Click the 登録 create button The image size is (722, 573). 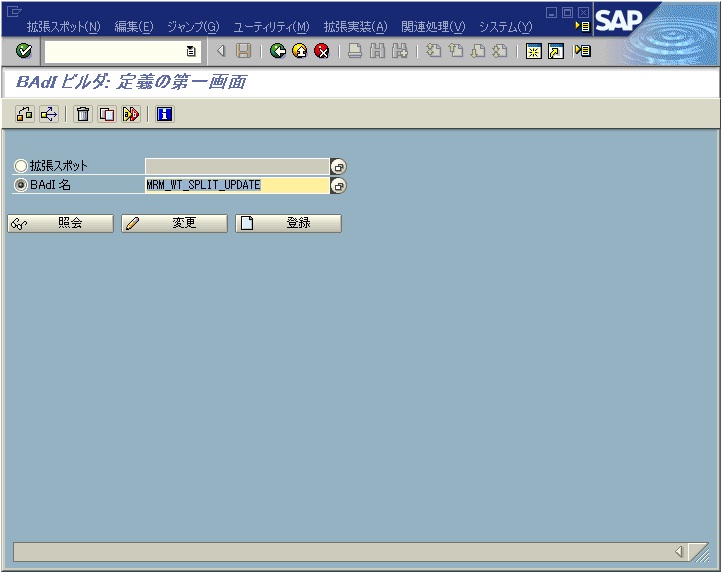pyautogui.click(x=288, y=224)
